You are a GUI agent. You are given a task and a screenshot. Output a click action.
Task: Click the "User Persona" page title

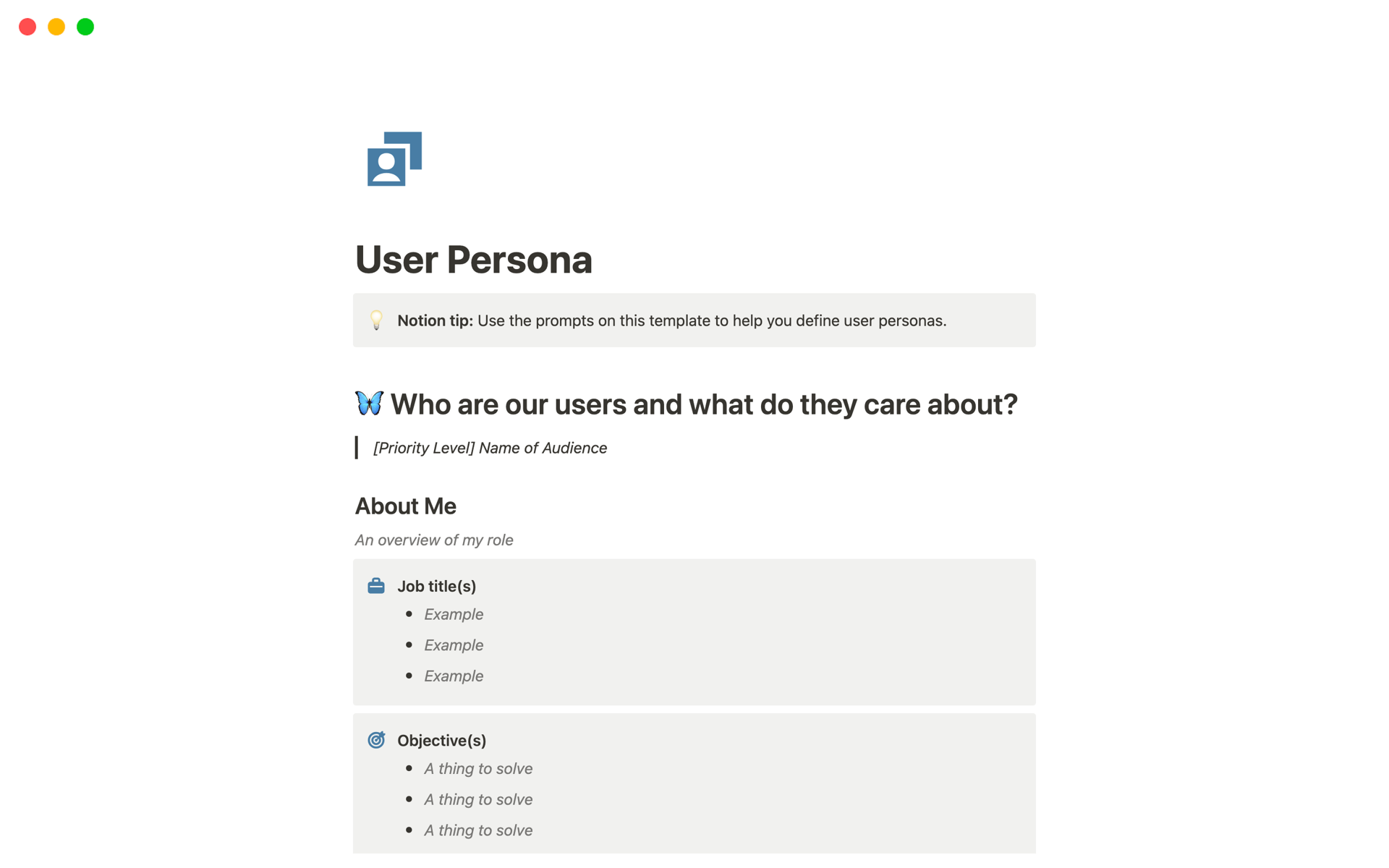[x=473, y=260]
